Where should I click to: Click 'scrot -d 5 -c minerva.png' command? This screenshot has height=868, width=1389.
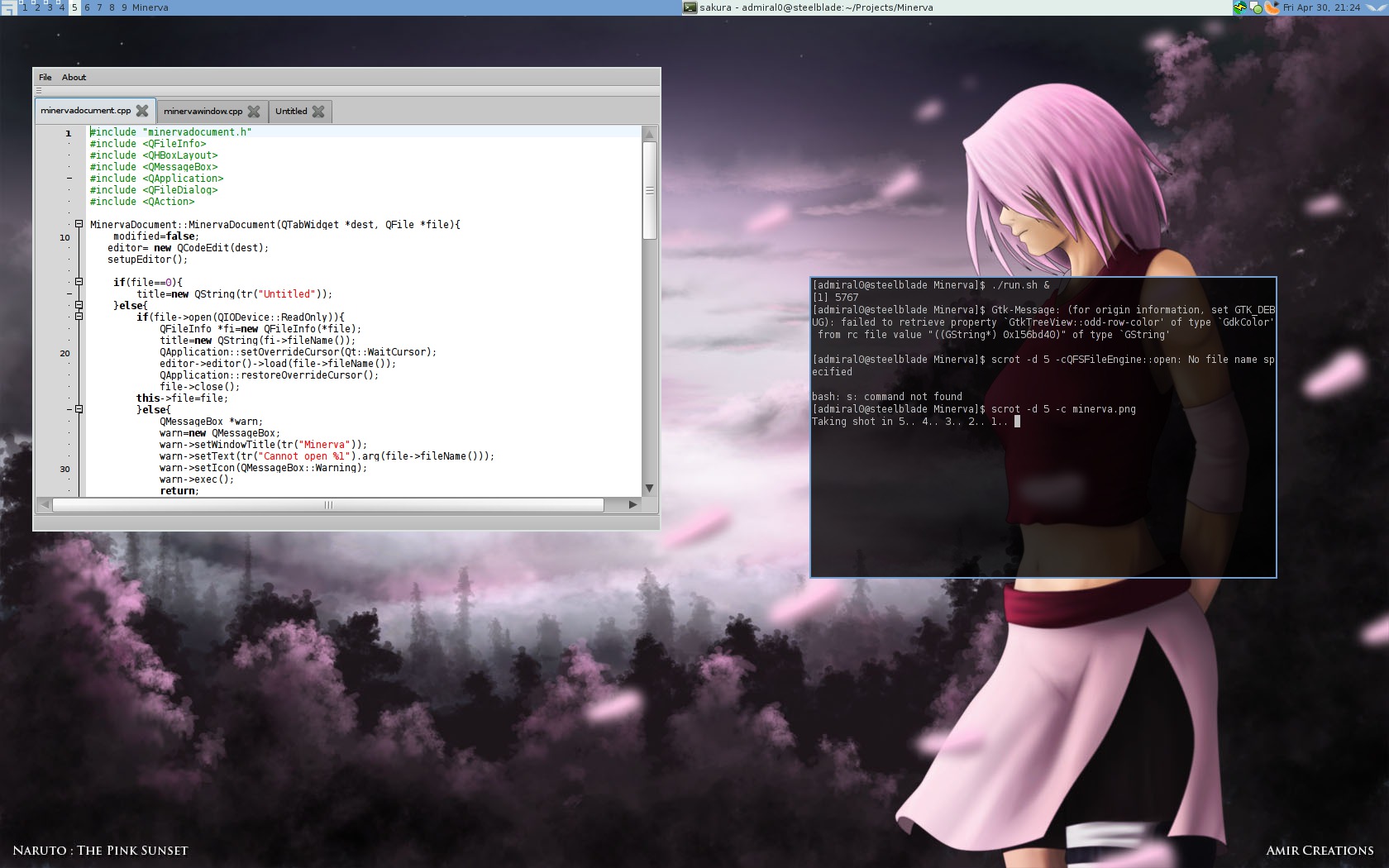tap(1063, 409)
